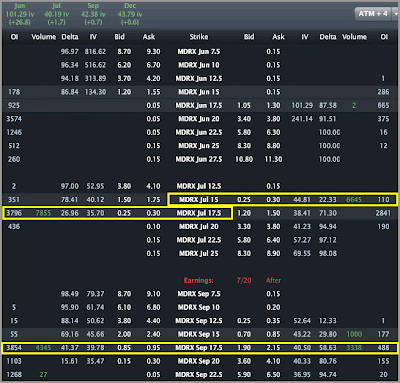400x383 pixels.
Task: Click the put open interest 2841 on Jul 17.5
Action: pos(383,213)
